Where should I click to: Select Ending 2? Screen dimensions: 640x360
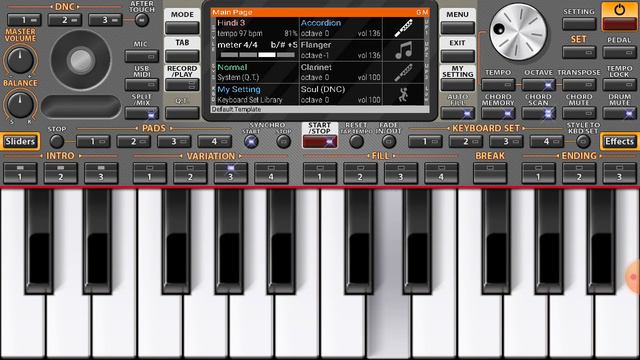click(579, 173)
